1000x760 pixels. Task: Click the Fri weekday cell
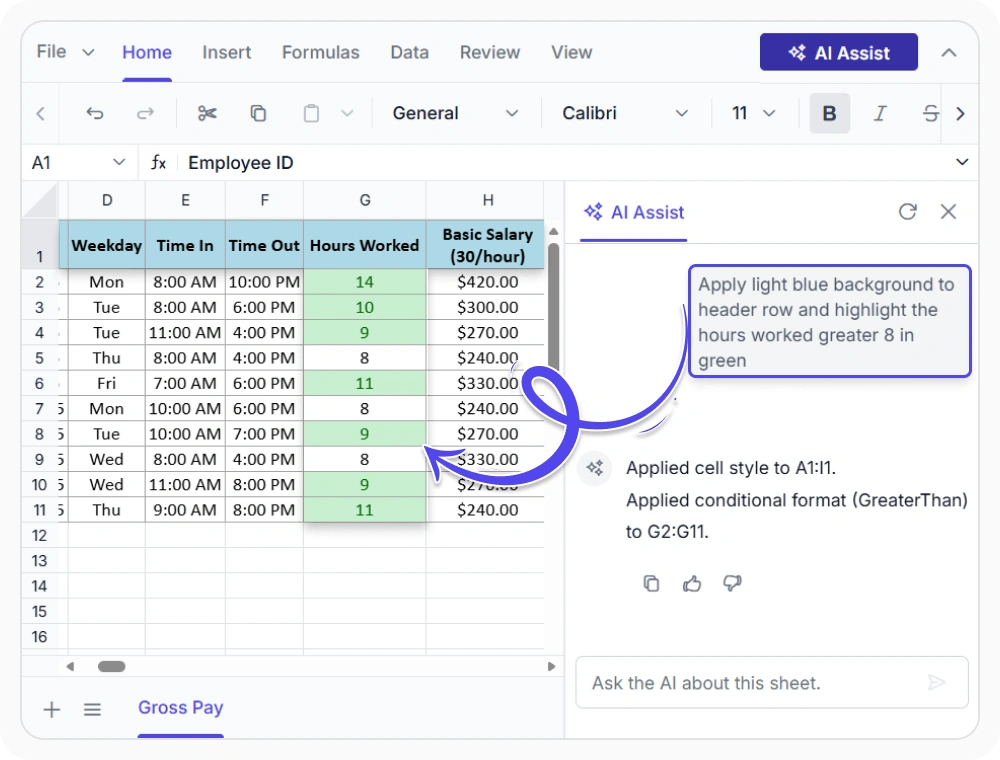click(x=107, y=383)
